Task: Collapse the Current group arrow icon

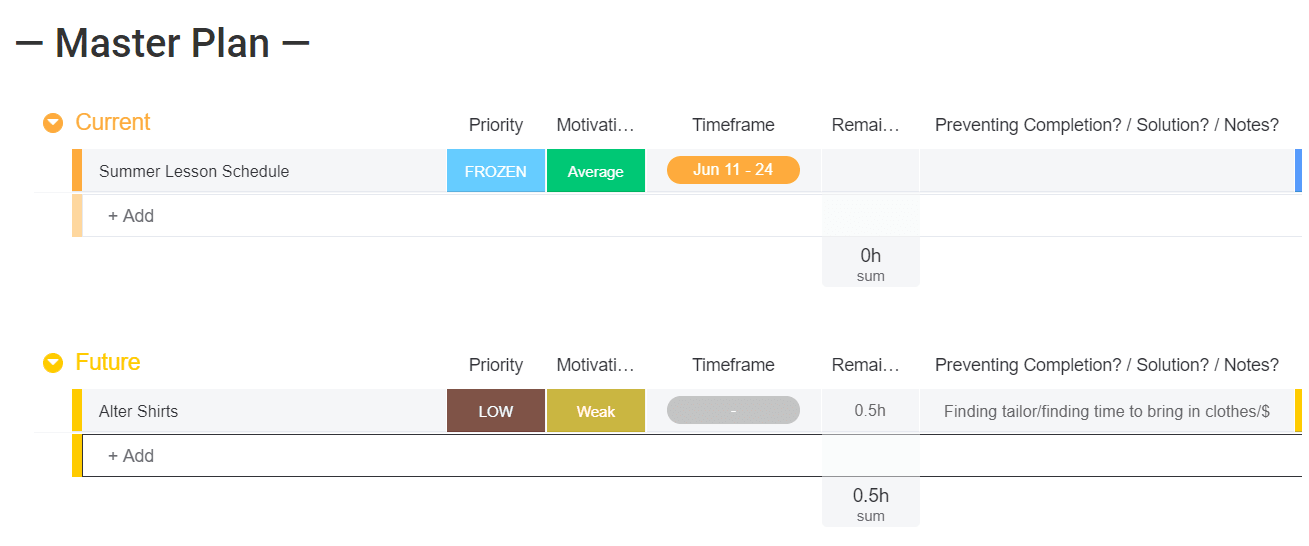Action: point(53,123)
